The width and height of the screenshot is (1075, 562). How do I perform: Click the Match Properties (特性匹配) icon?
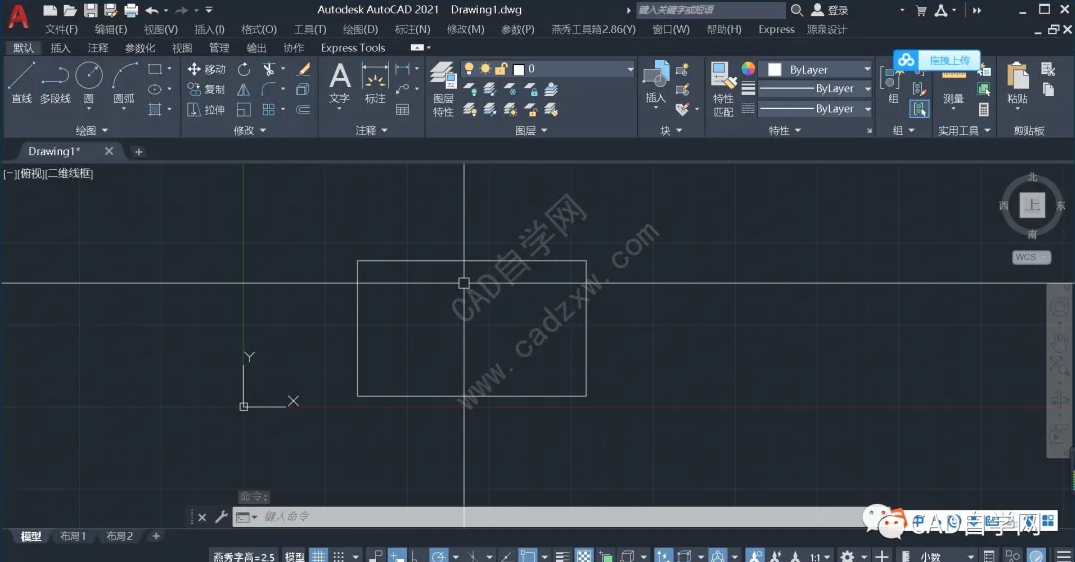point(723,89)
